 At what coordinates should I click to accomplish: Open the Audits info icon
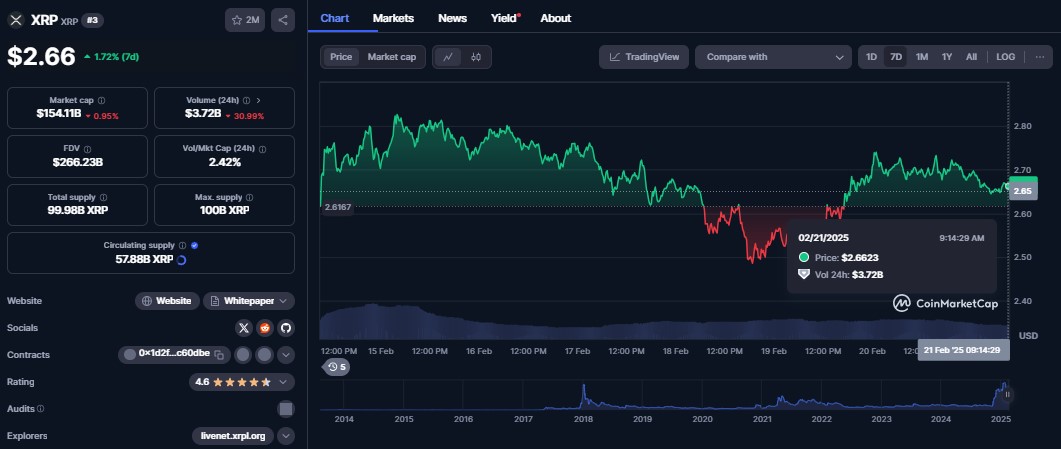(41, 409)
